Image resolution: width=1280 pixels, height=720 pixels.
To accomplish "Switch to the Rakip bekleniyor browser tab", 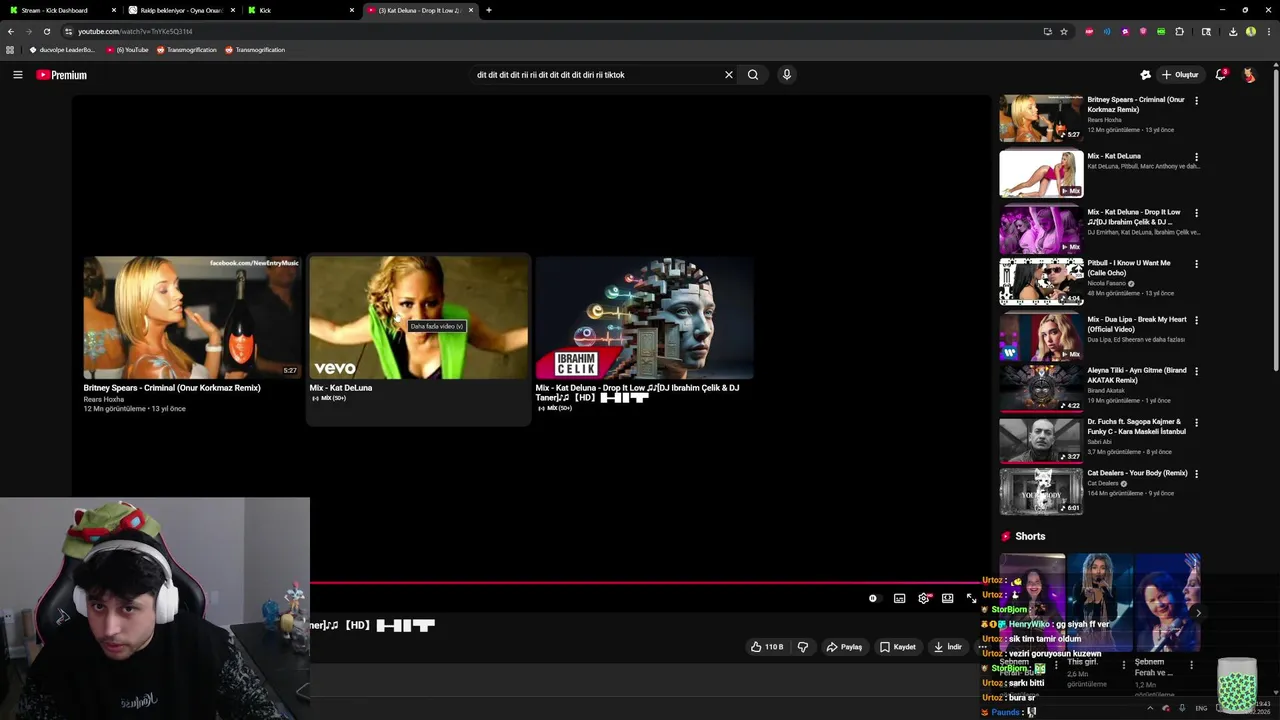I will click(180, 10).
